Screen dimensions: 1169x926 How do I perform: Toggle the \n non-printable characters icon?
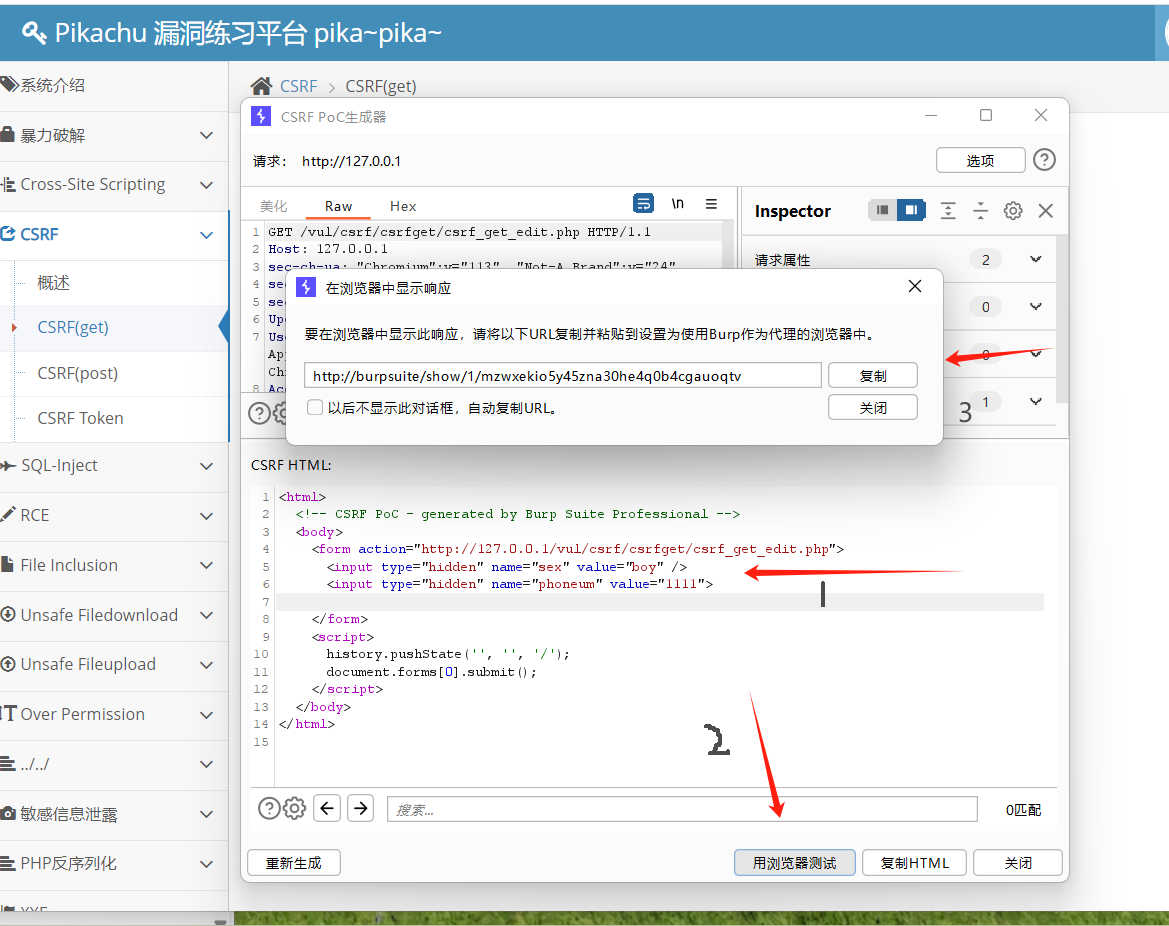[678, 204]
